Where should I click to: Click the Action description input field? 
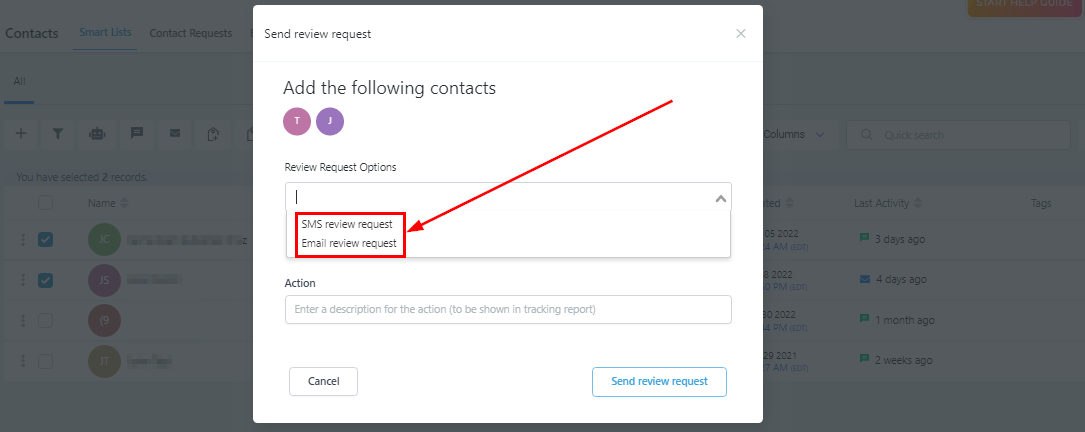click(x=509, y=309)
